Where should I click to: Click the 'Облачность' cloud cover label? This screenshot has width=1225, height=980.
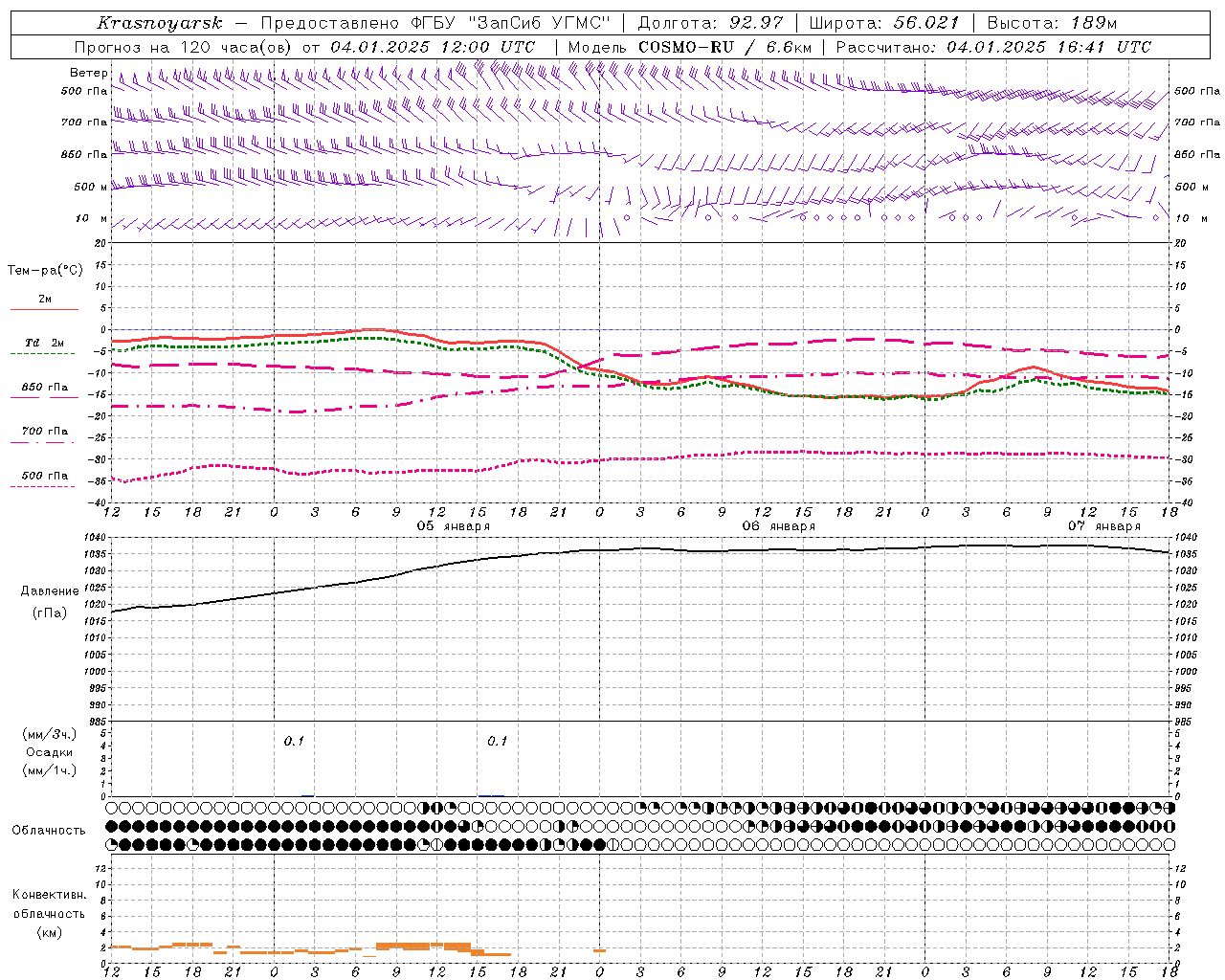49,831
